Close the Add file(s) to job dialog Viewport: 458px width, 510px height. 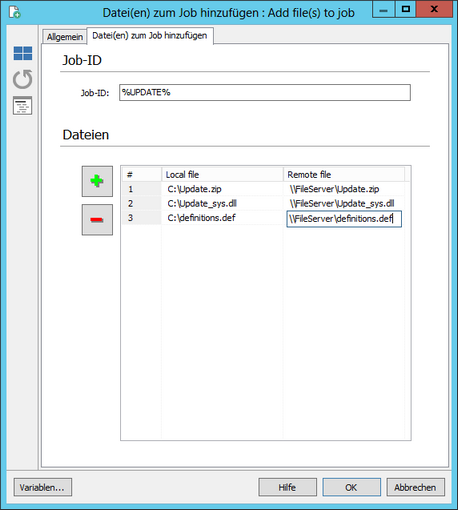(434, 9)
